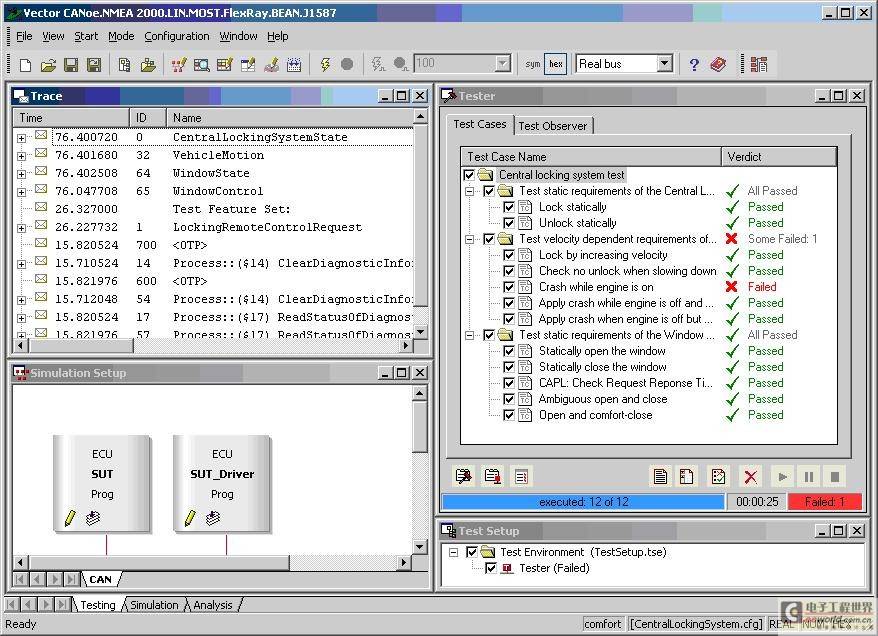This screenshot has width=878, height=636.
Task: Click the red Failed: 1 indicator
Action: pos(825,502)
